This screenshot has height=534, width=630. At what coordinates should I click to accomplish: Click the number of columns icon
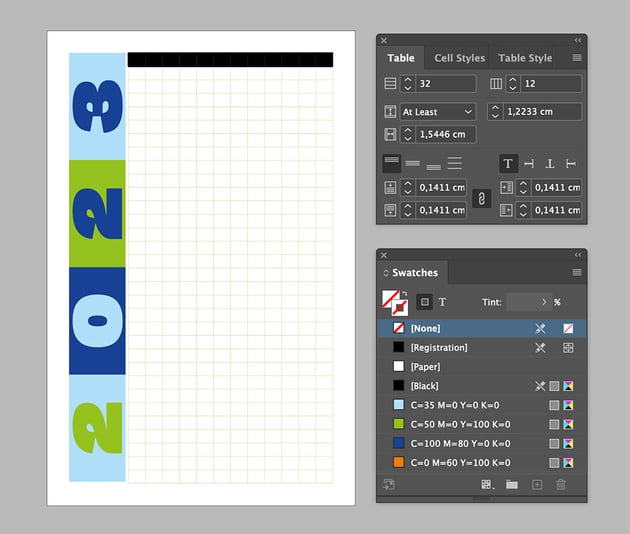[496, 84]
